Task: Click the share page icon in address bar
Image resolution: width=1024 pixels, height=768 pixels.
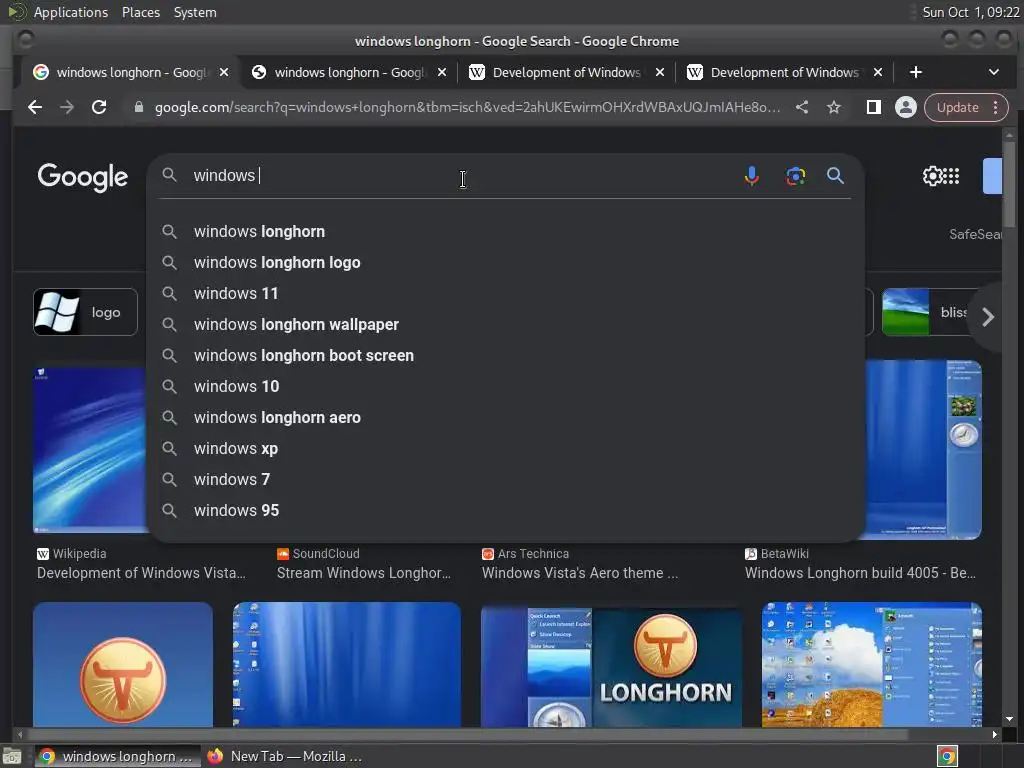Action: 802,107
